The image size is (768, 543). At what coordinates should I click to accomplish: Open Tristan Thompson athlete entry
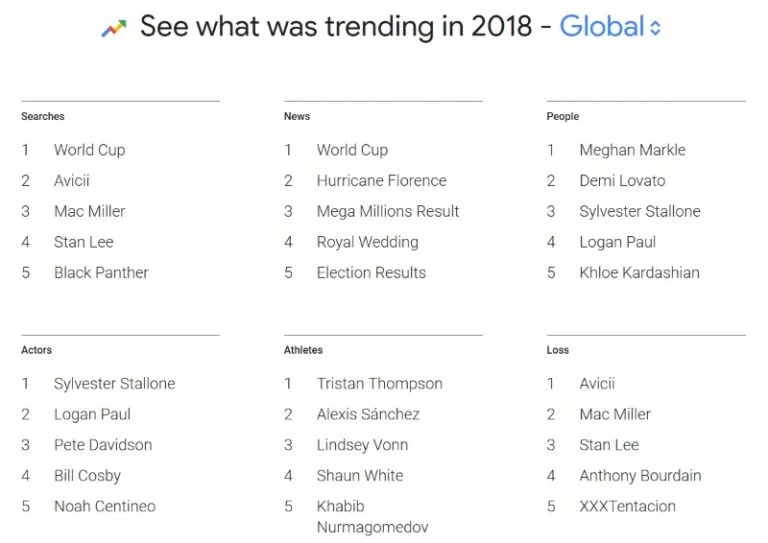380,384
